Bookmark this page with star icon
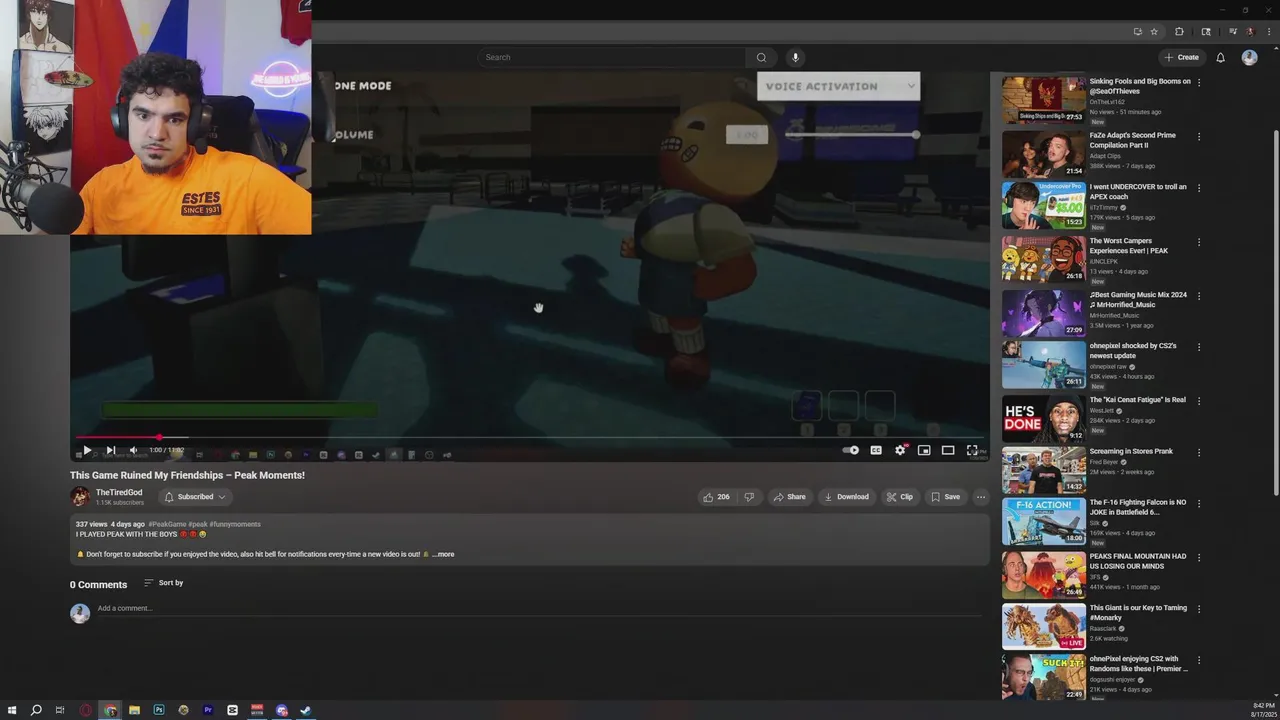The width and height of the screenshot is (1280, 720). pyautogui.click(x=1154, y=31)
